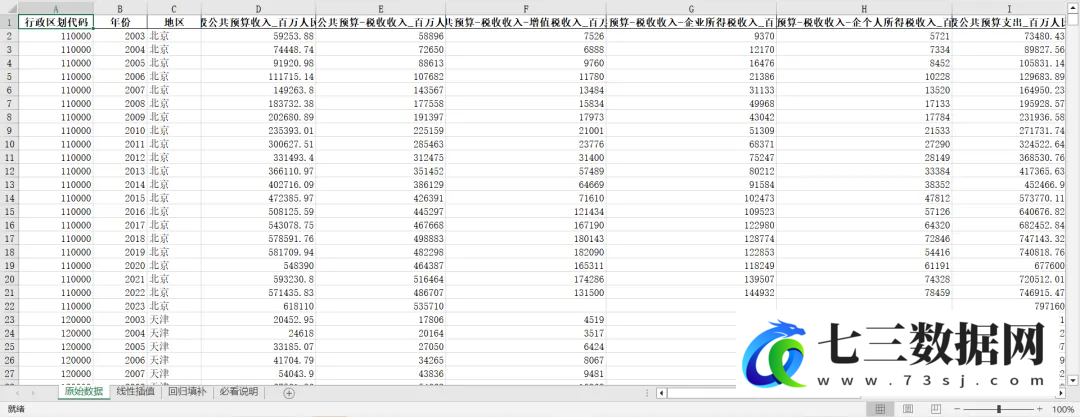Screen dimensions: 1080x417
Task: Click the 100% zoom level button
Action: click(1063, 409)
